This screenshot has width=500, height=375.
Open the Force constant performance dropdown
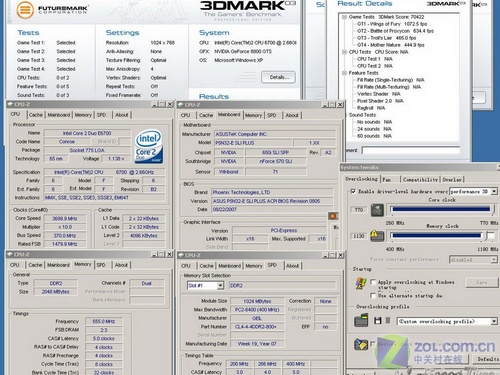494,259
